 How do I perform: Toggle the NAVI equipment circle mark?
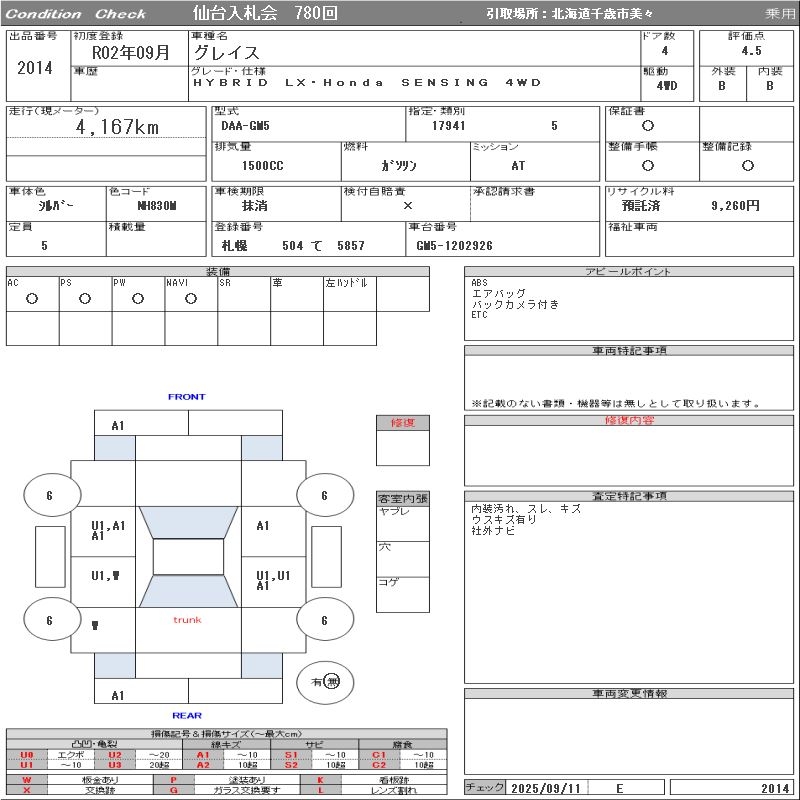tap(191, 298)
